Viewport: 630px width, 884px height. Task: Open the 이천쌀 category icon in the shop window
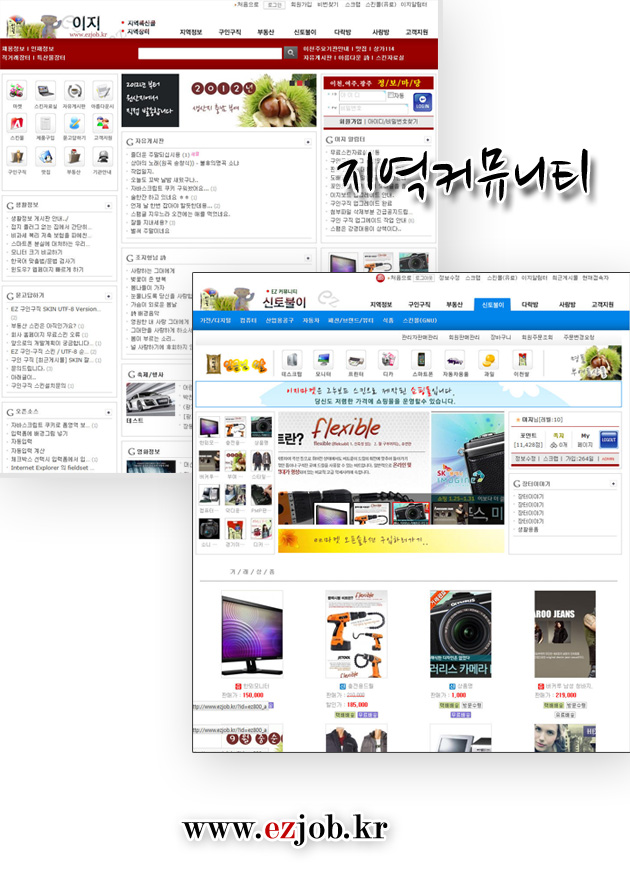(x=522, y=360)
